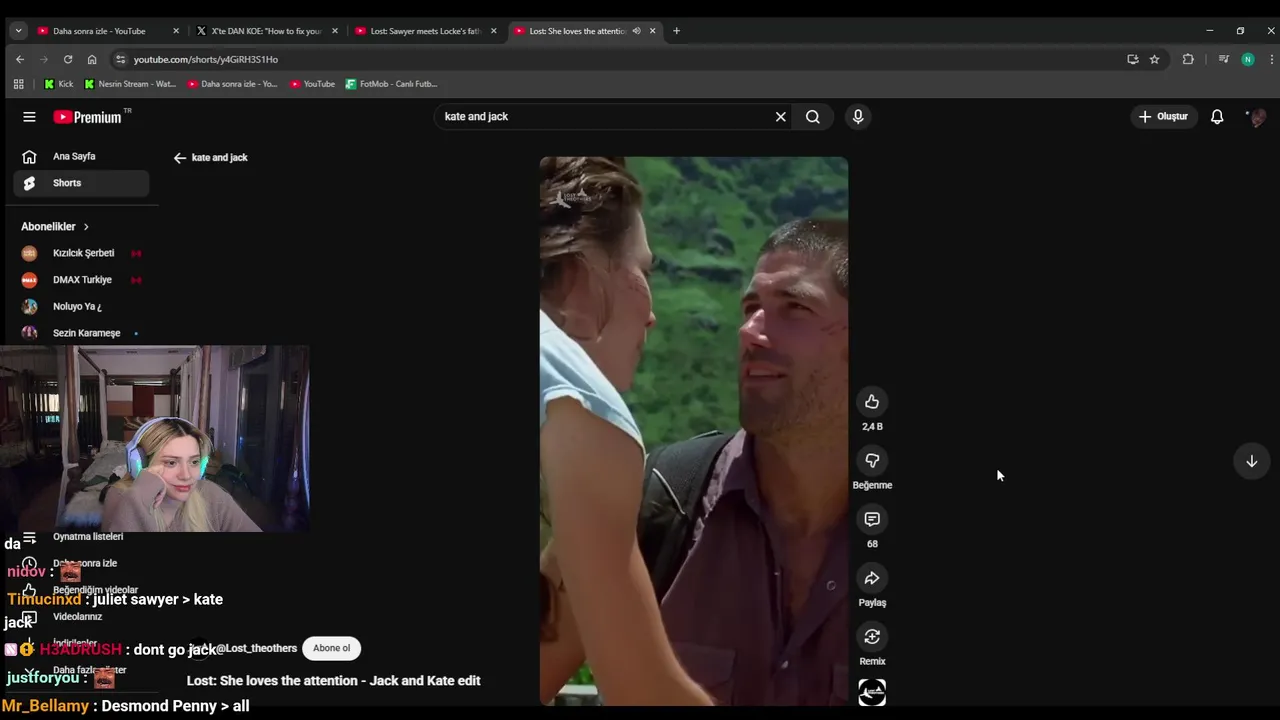Skip to next Short with down arrow
Image resolution: width=1280 pixels, height=720 pixels.
tap(1251, 461)
